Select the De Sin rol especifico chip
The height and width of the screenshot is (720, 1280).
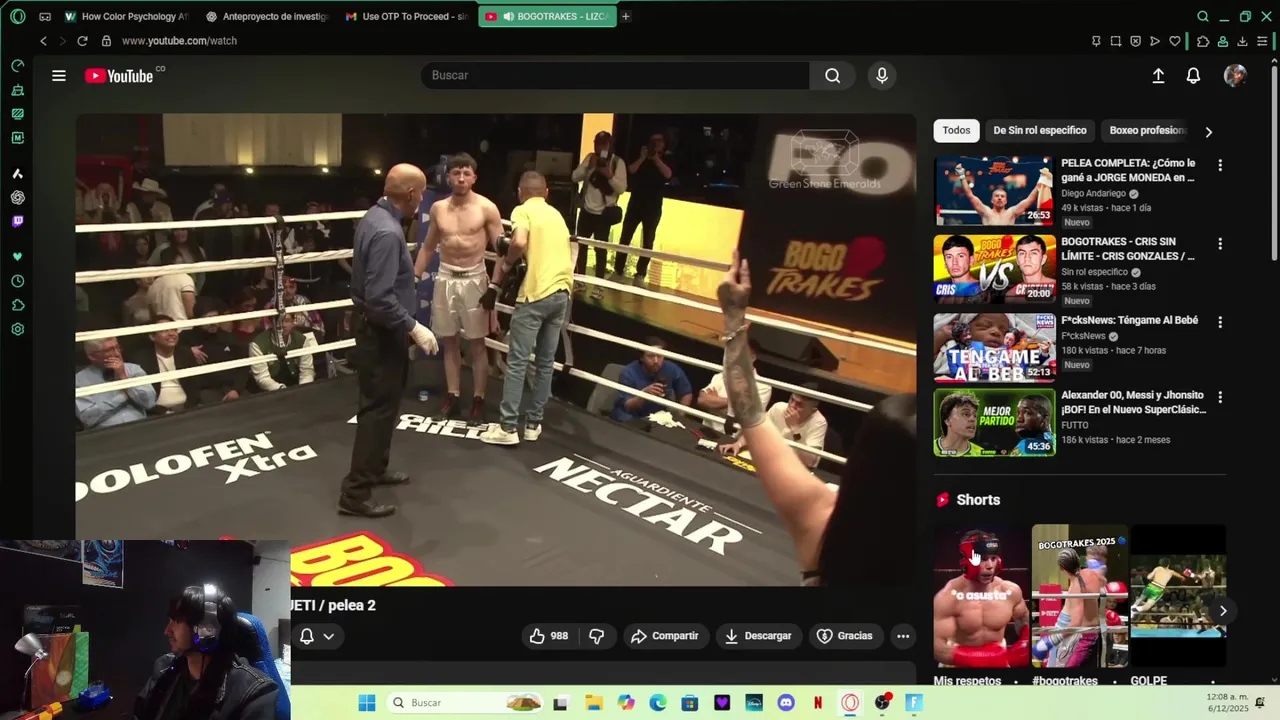(1040, 130)
